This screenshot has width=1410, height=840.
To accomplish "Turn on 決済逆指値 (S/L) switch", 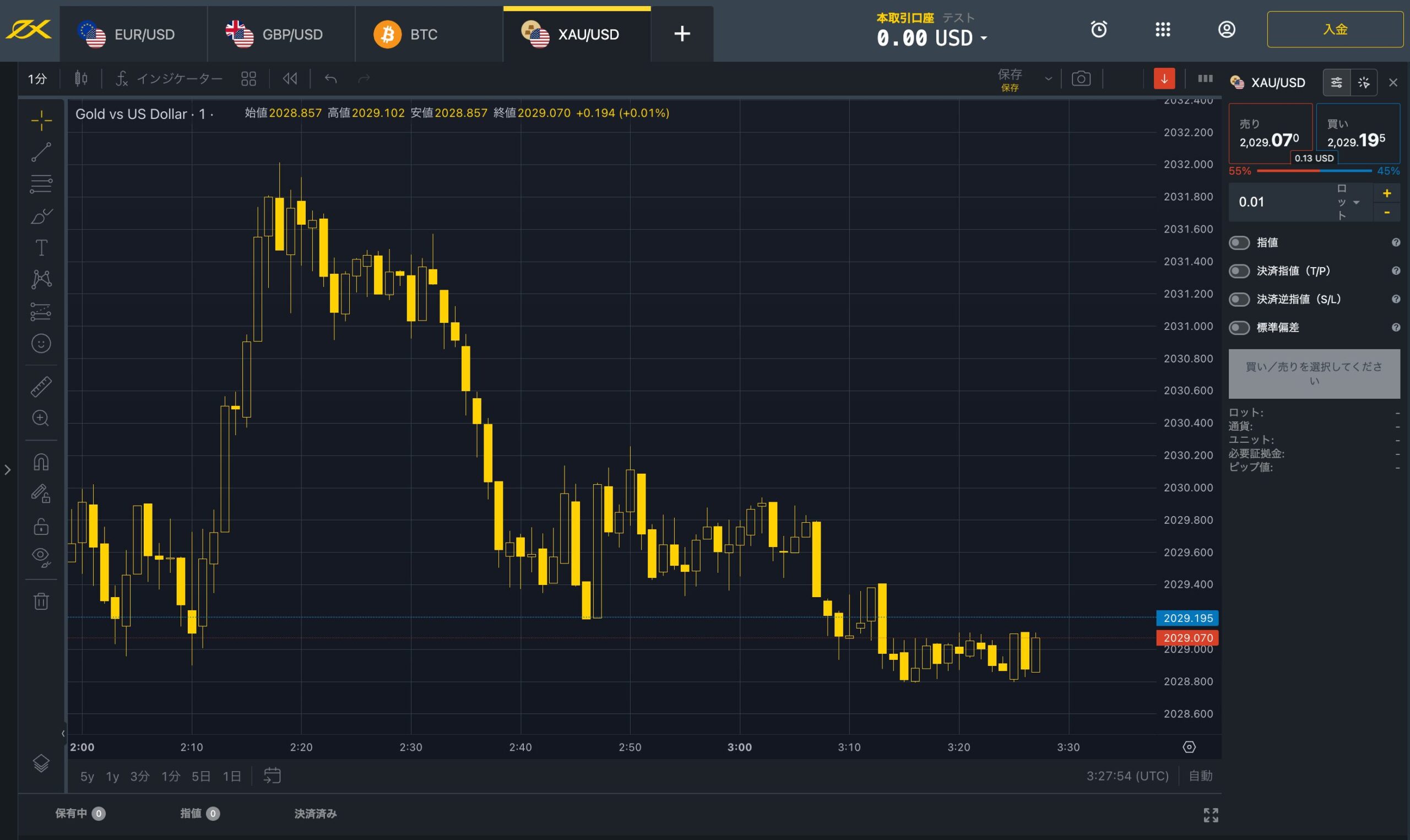I will coord(1239,300).
